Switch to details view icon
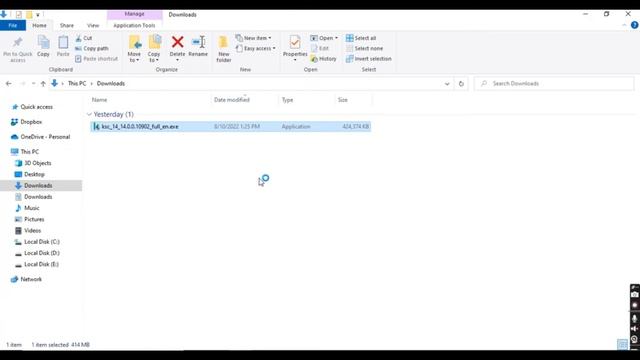The image size is (640, 360). [x=622, y=345]
